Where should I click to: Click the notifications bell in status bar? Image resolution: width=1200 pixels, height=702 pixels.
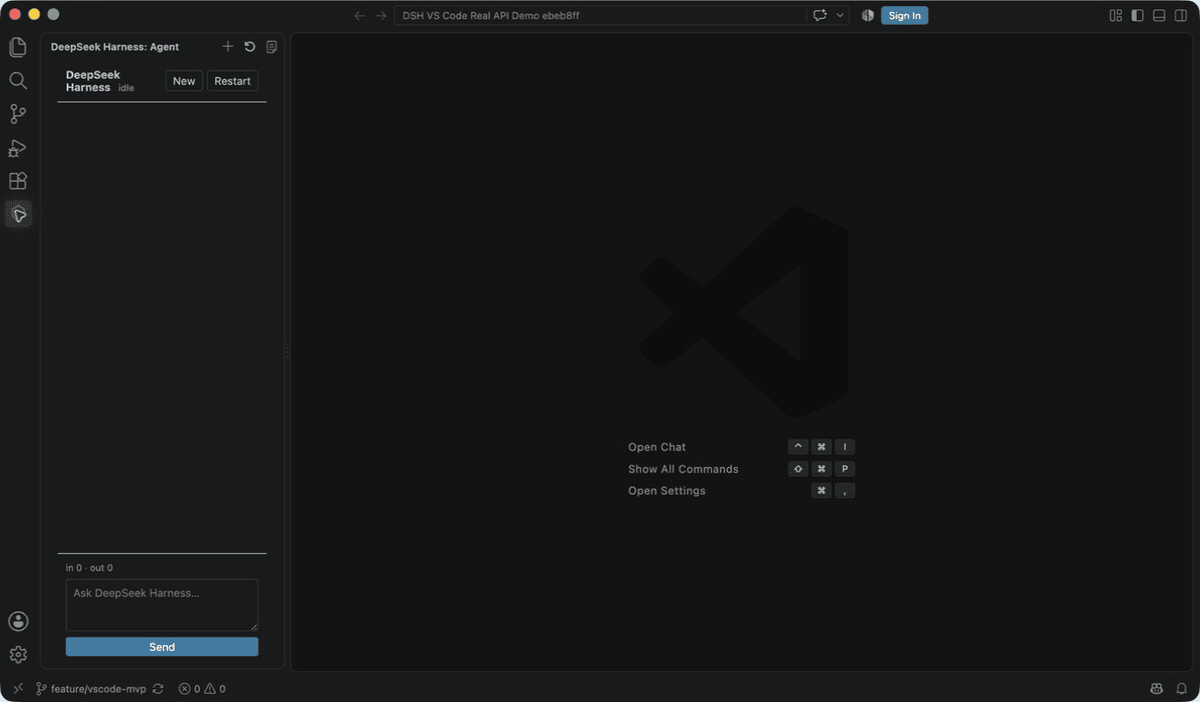(x=1181, y=689)
